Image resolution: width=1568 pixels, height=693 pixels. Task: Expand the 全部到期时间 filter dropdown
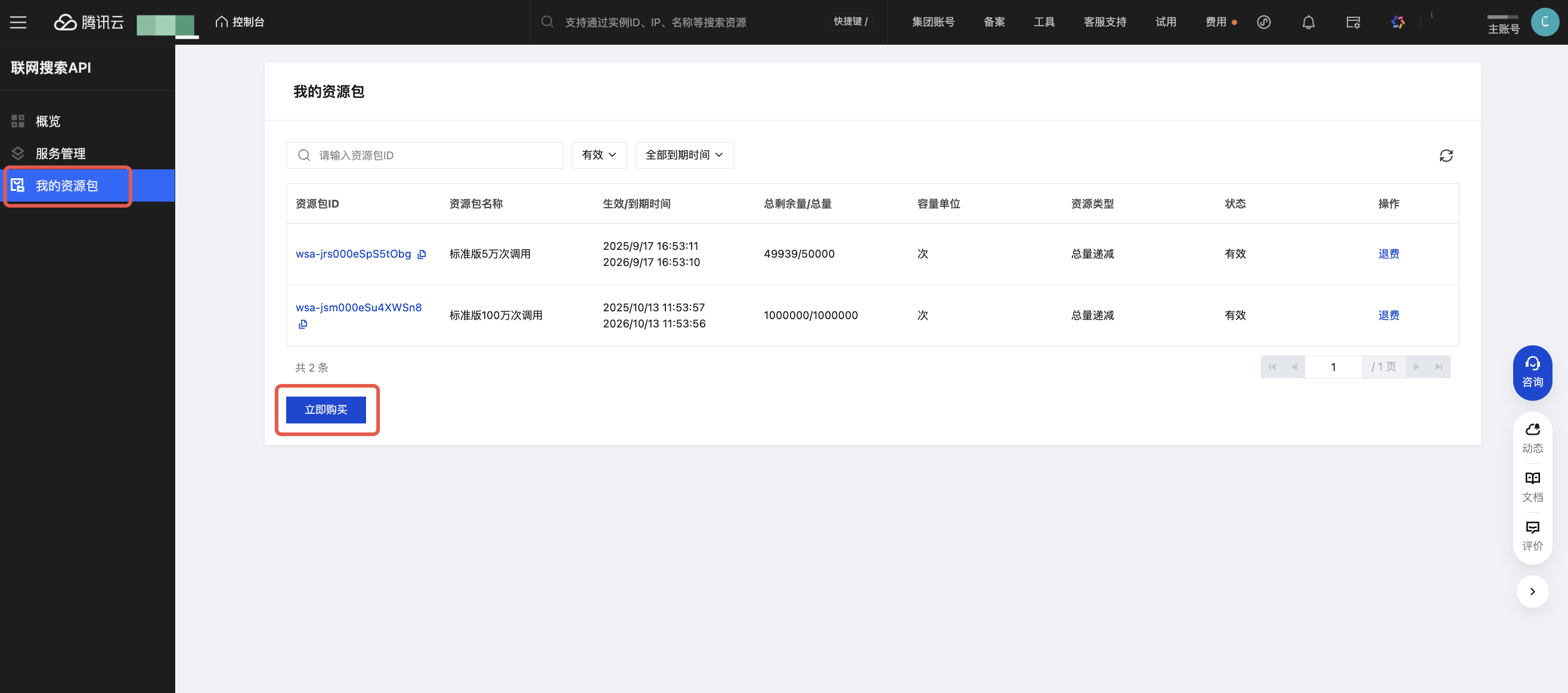[x=684, y=155]
